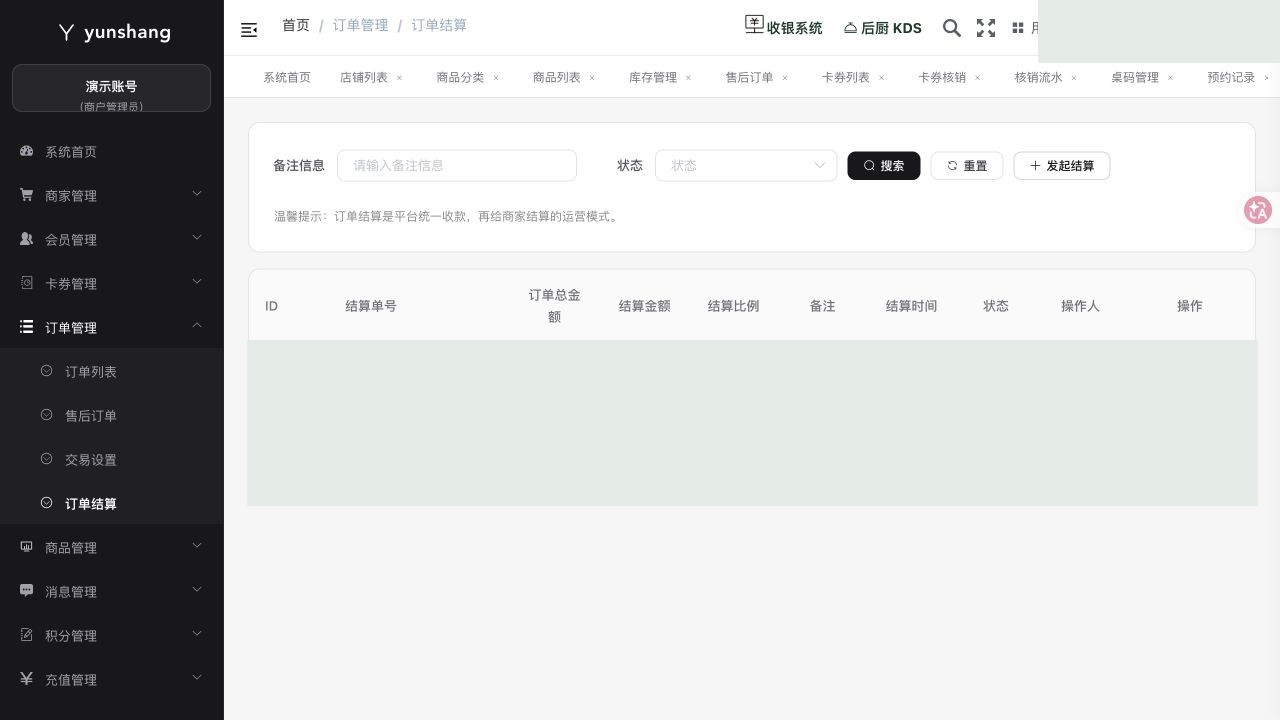Click the pink translate floating icon

pos(1258,210)
